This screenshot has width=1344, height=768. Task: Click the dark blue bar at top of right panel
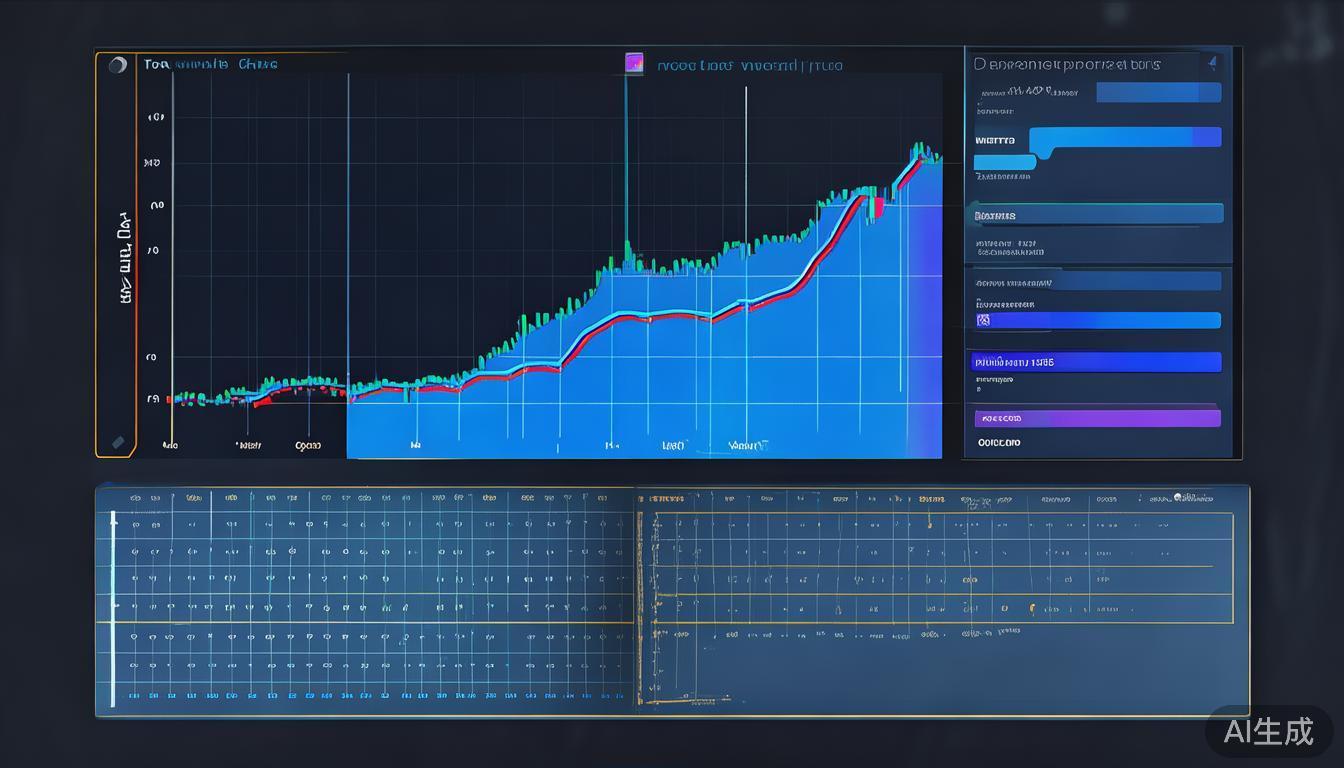(1158, 92)
